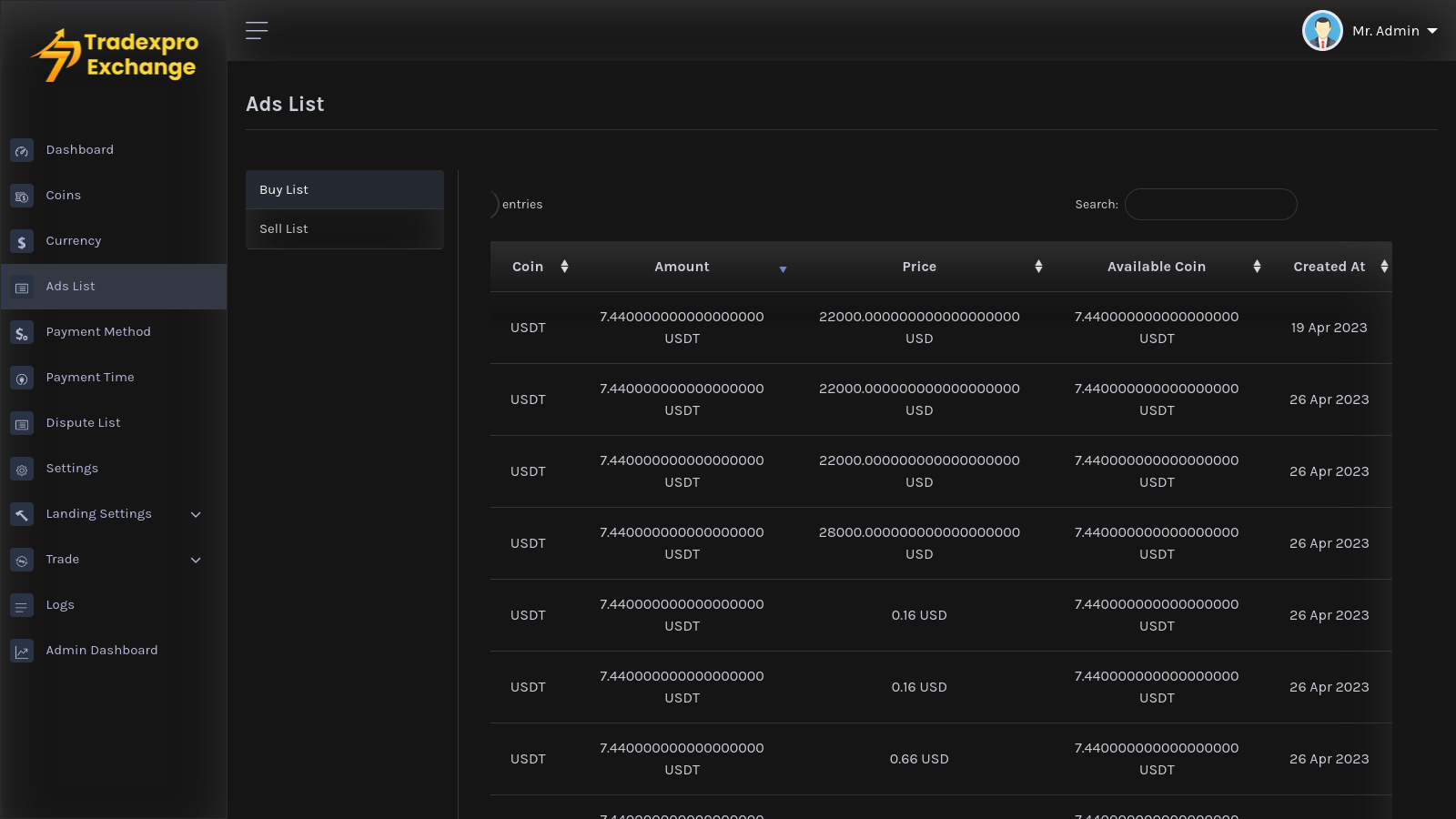Click the Mr. Admin username text

pos(1386,31)
